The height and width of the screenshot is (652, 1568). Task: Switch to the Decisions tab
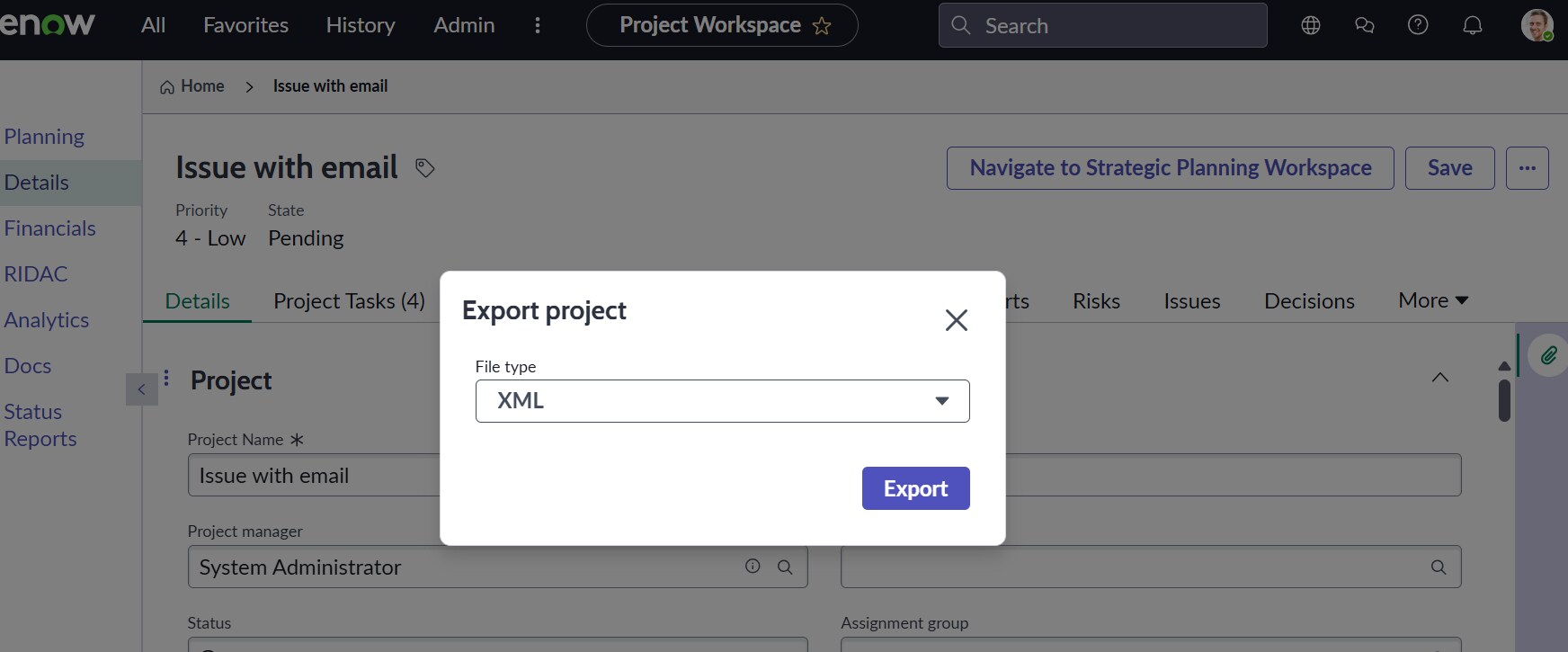1309,301
